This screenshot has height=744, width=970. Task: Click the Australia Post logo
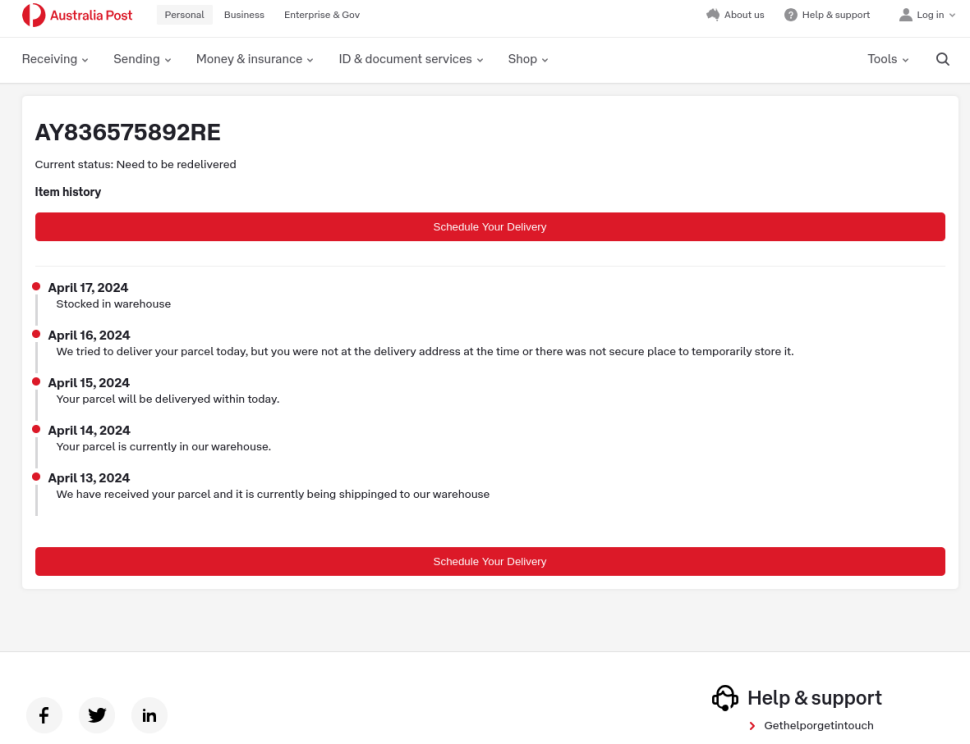[77, 15]
